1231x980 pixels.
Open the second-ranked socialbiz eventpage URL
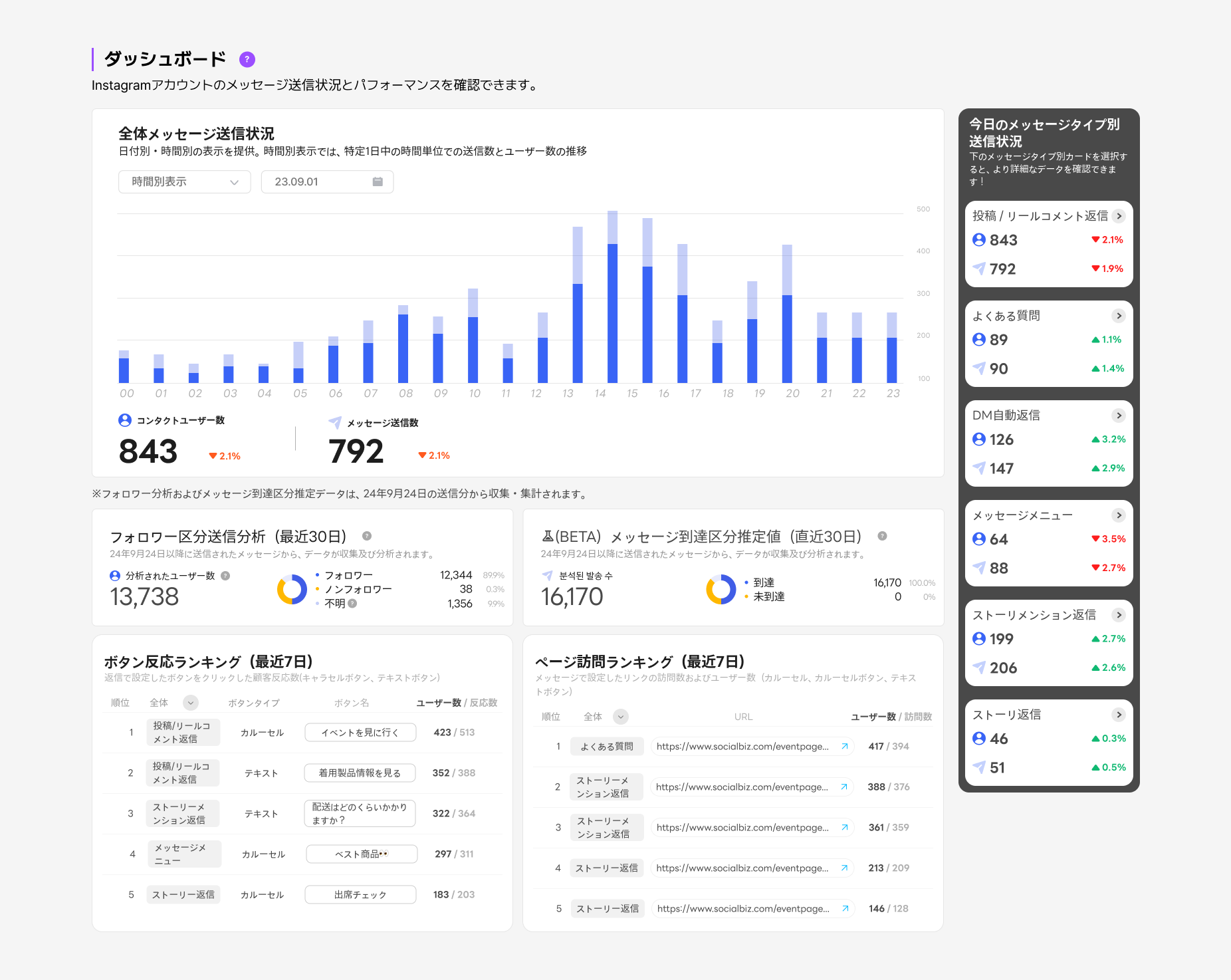(742, 787)
